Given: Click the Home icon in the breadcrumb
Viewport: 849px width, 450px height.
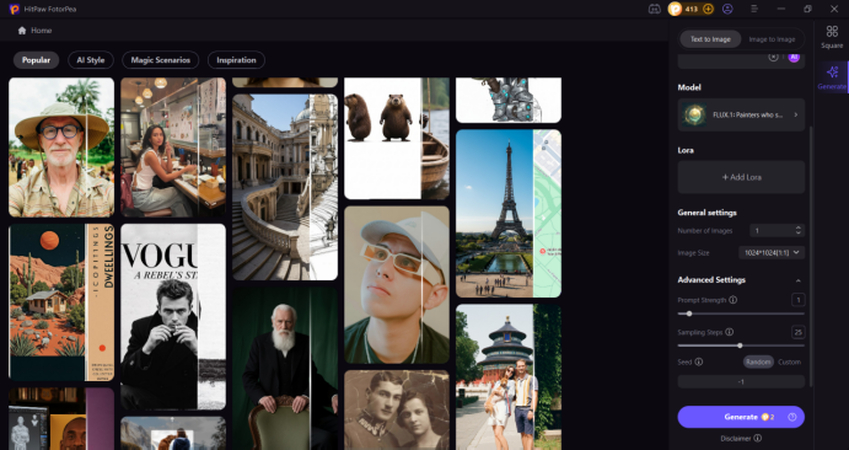Looking at the screenshot, I should pos(22,30).
